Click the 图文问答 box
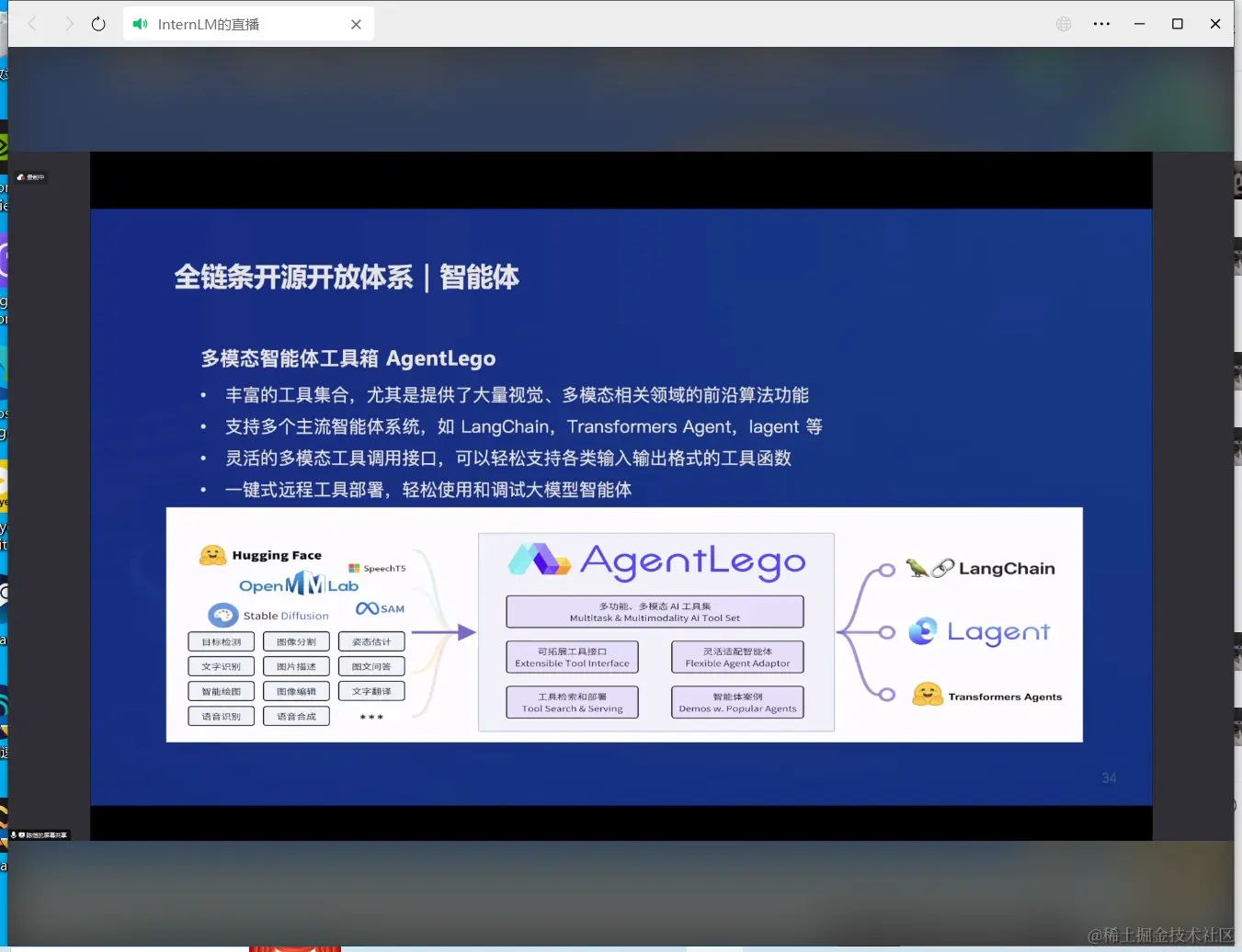1242x952 pixels. pyautogui.click(x=371, y=666)
